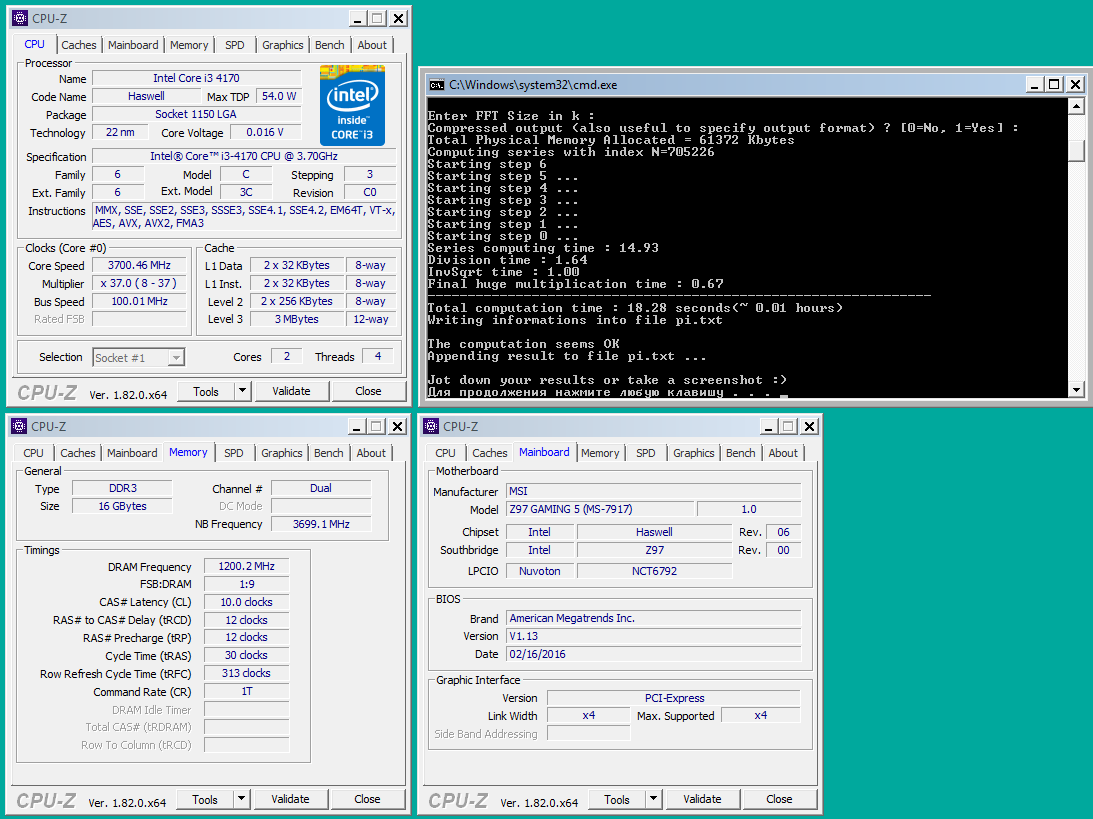The width and height of the screenshot is (1093, 819).
Task: Select Caches tab in Memory window
Action: [x=77, y=452]
